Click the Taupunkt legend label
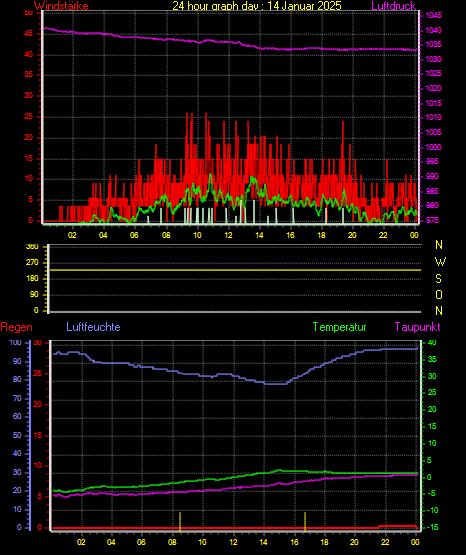This screenshot has height=555, width=466. 418,327
